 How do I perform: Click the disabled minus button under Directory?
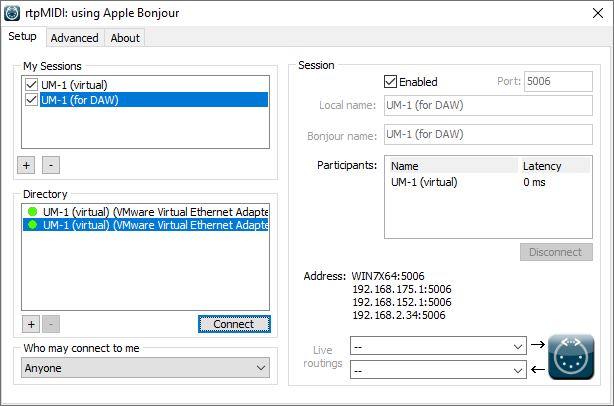(x=51, y=324)
